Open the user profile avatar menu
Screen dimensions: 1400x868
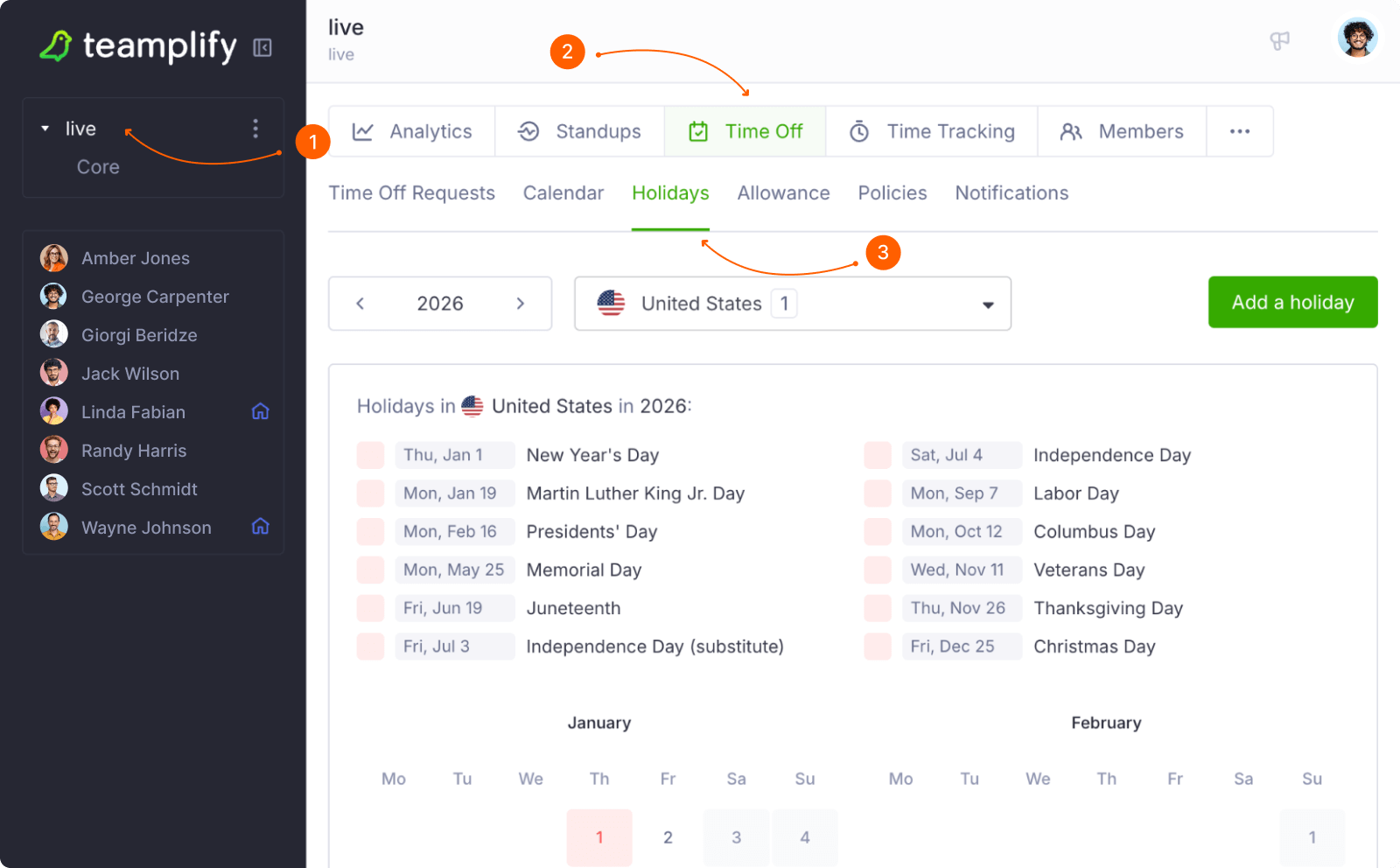pyautogui.click(x=1357, y=38)
